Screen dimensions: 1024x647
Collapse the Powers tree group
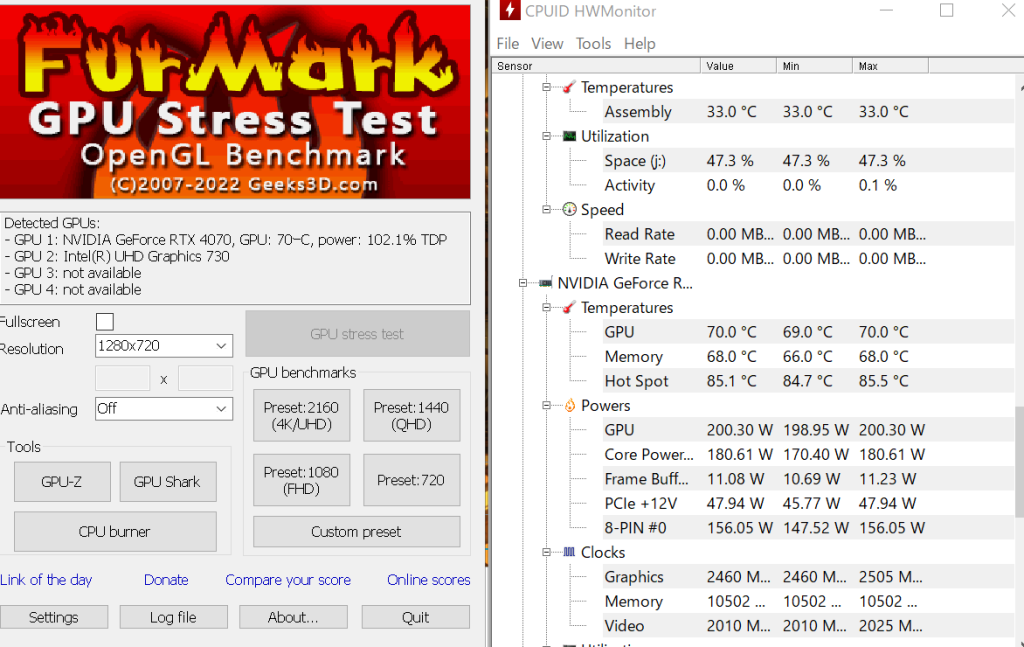click(547, 405)
